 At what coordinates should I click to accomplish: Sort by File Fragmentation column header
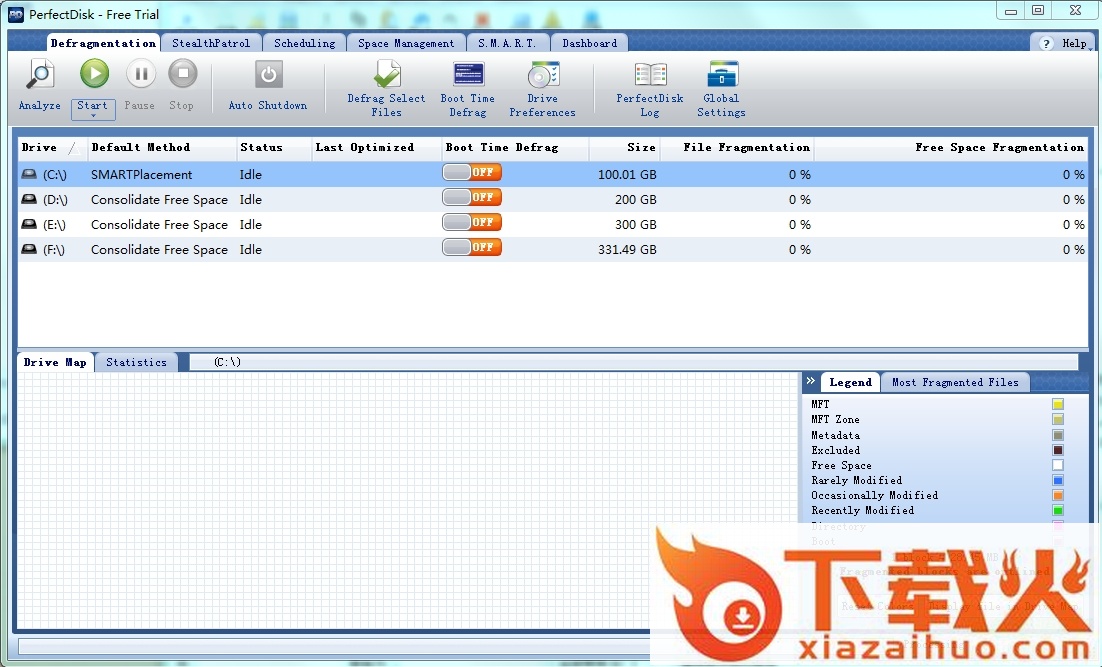[737, 147]
